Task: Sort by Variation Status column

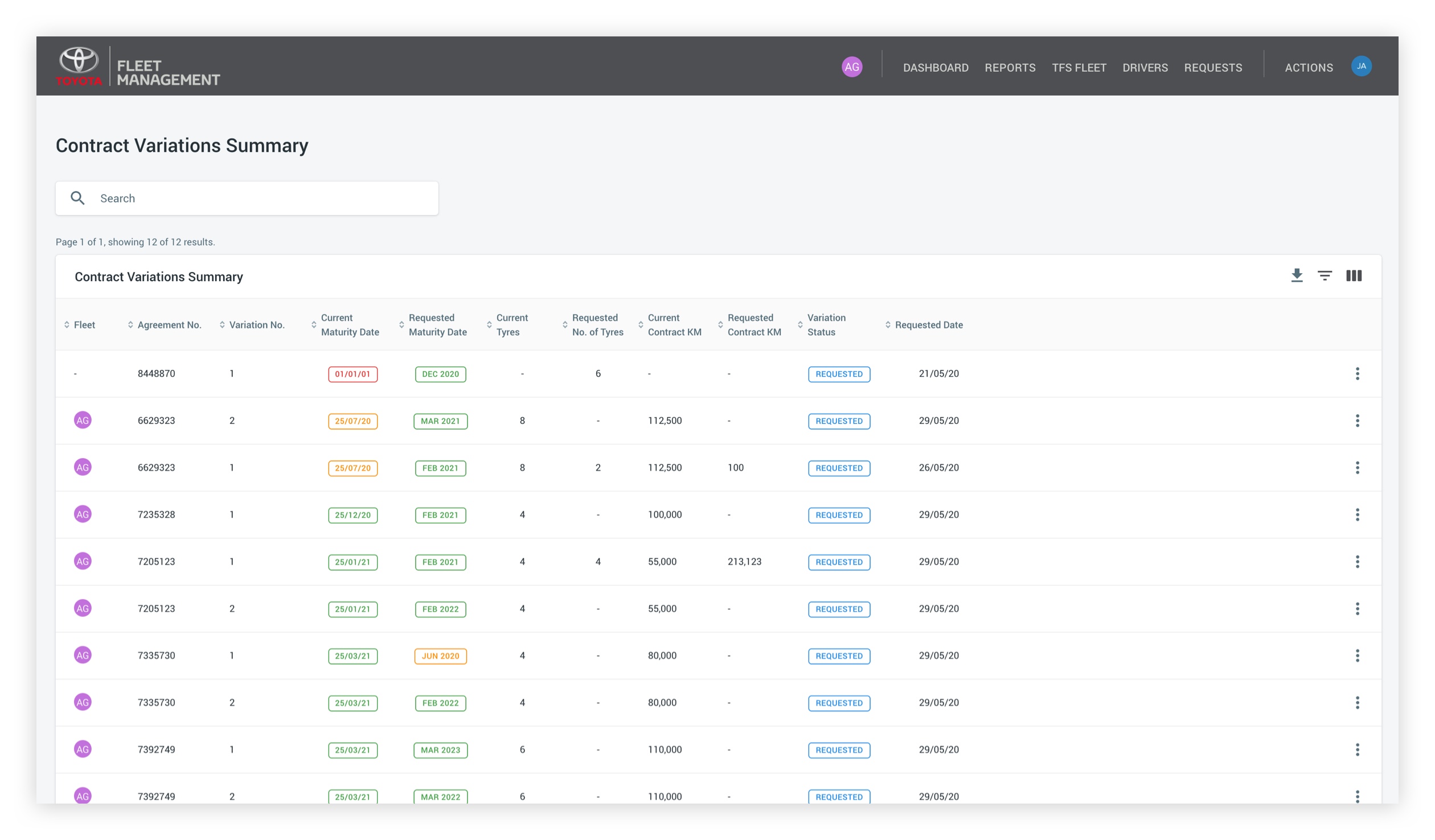Action: click(x=822, y=325)
